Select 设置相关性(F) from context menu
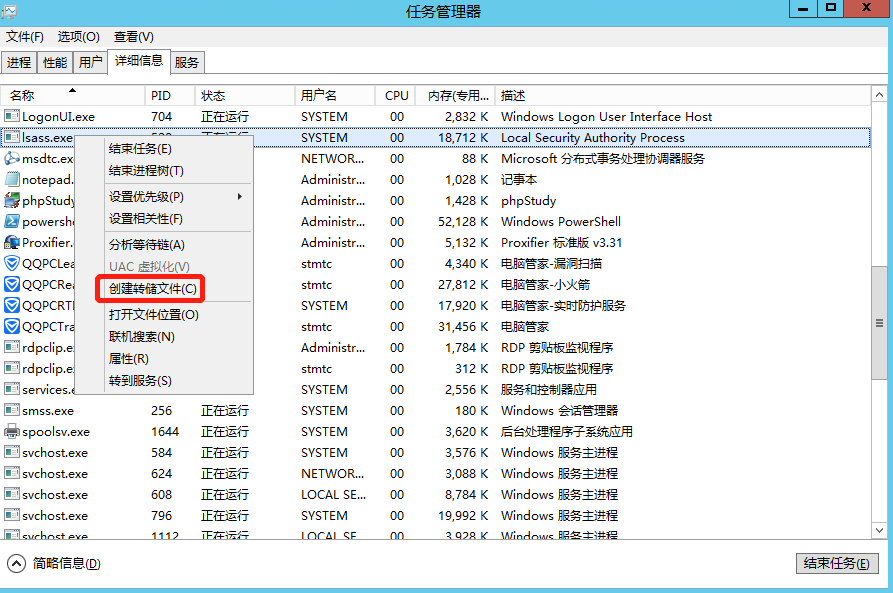The image size is (893, 593). (x=146, y=219)
